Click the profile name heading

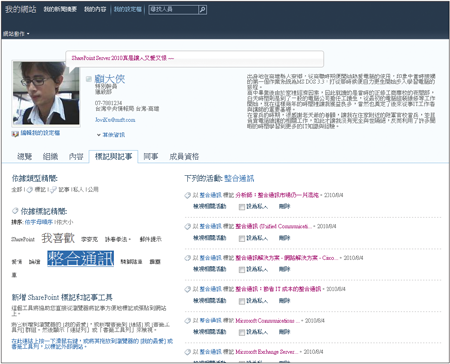click(x=110, y=79)
